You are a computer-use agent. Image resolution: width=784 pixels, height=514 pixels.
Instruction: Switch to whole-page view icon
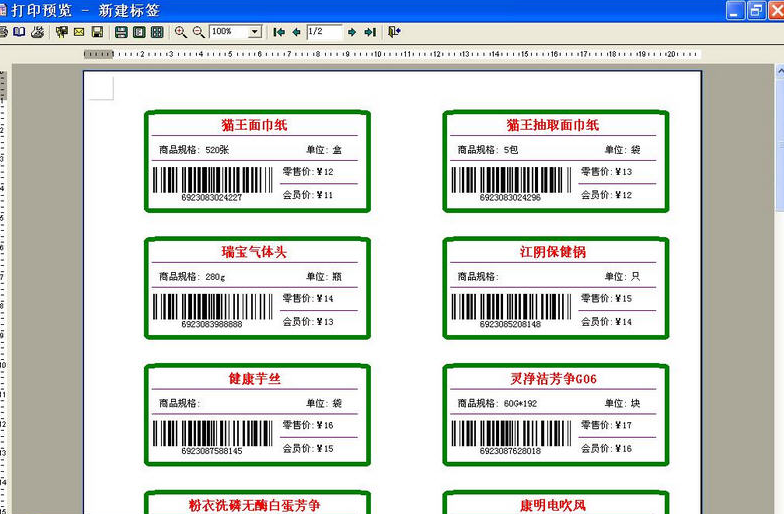(139, 32)
